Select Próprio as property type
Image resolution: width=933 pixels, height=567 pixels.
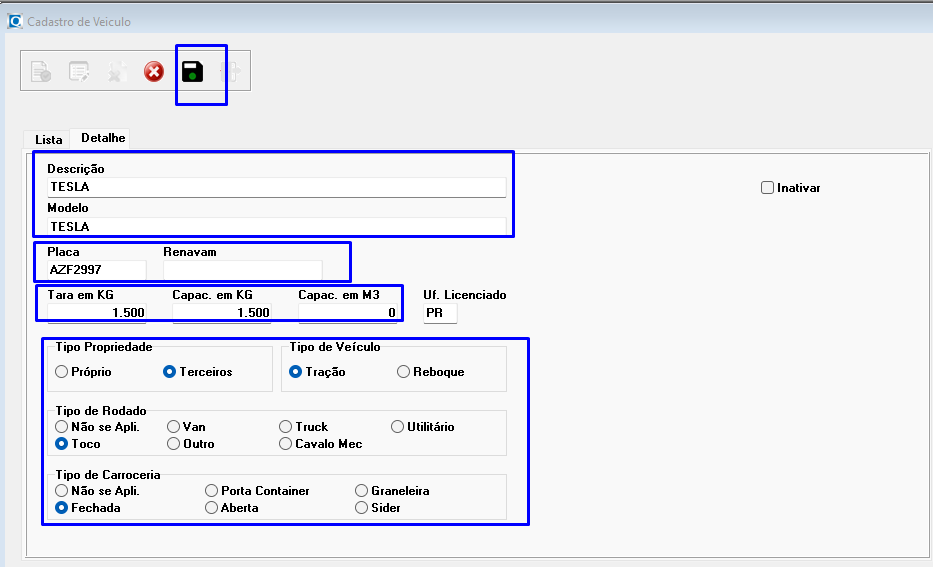point(62,372)
